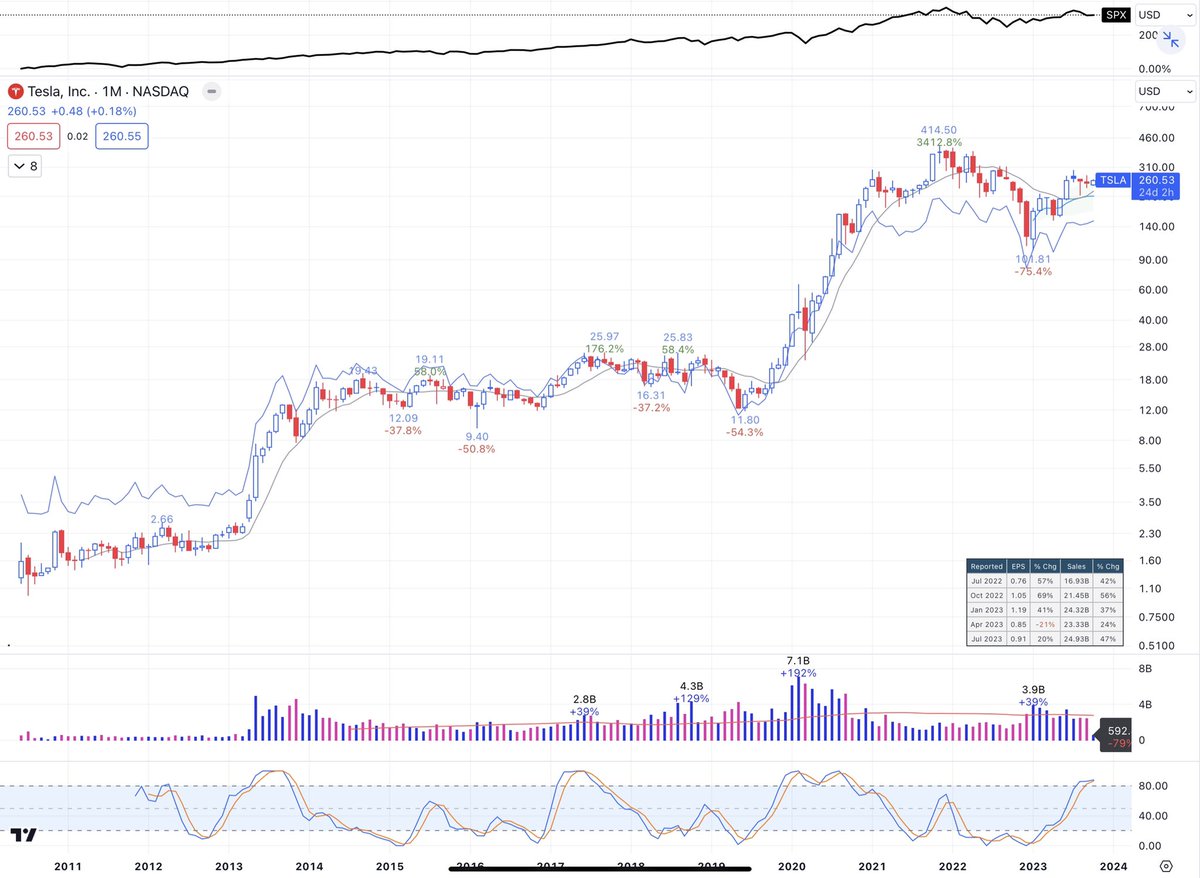Select the 2024 mark on time axis
The image size is (1200, 878).
point(1112,866)
